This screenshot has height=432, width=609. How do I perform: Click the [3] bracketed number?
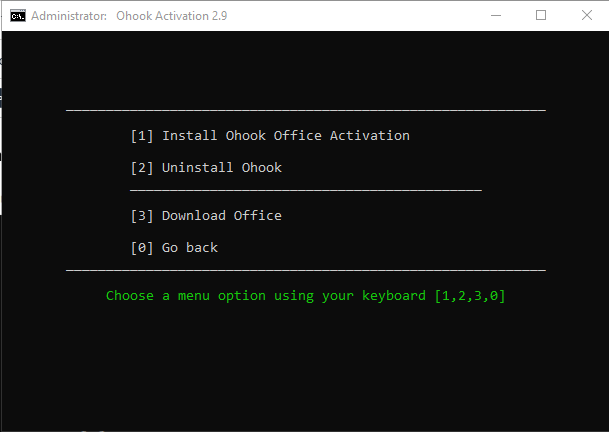coord(142,216)
